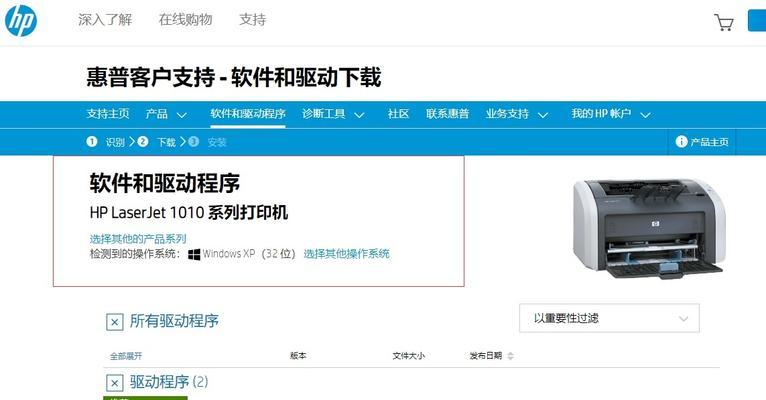Image resolution: width=766 pixels, height=400 pixels.
Task: Click the 版本 column header
Action: pos(298,356)
